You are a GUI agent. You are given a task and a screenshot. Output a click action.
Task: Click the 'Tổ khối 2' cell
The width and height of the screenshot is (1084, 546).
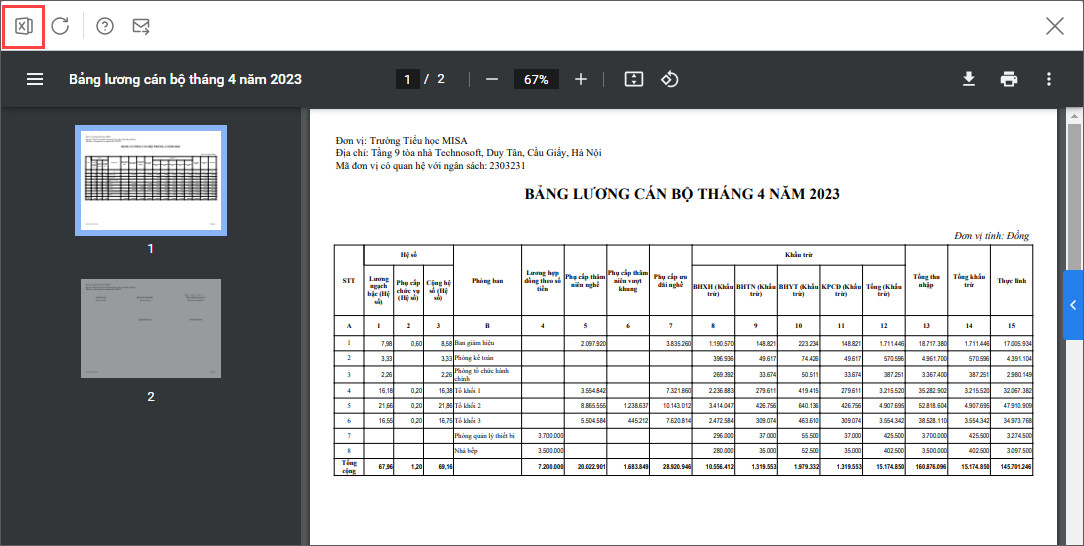(487, 406)
